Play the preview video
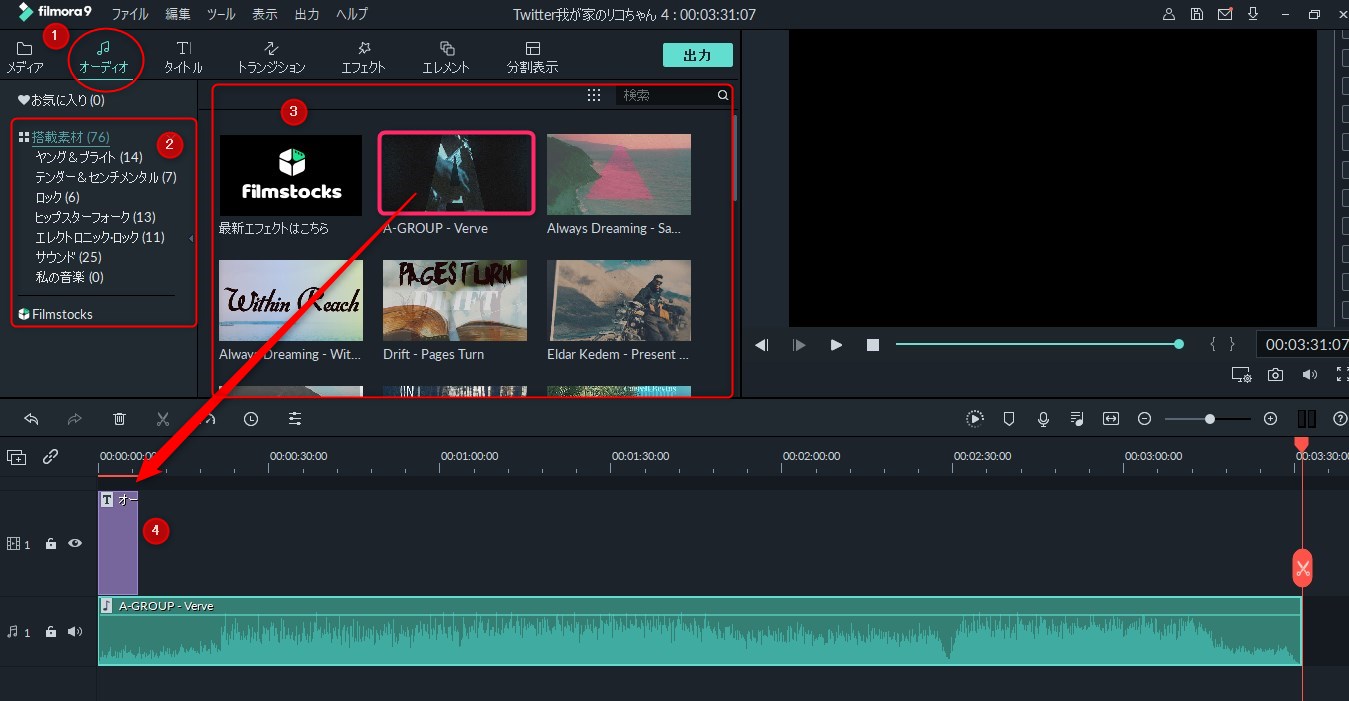This screenshot has width=1349, height=701. point(836,345)
